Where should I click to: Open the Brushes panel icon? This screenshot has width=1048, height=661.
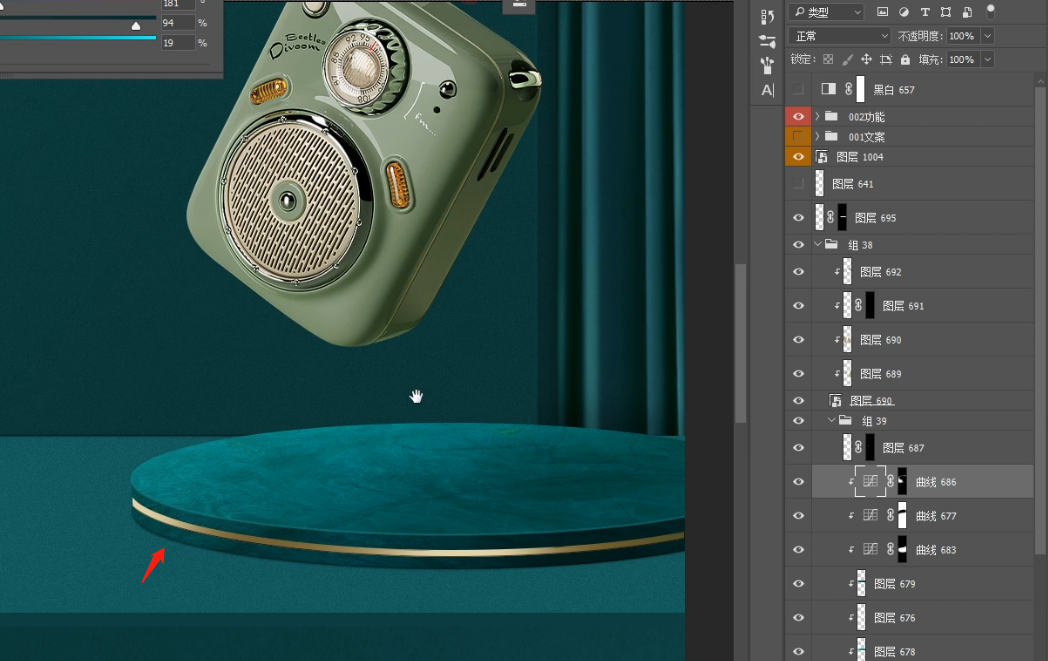767,65
